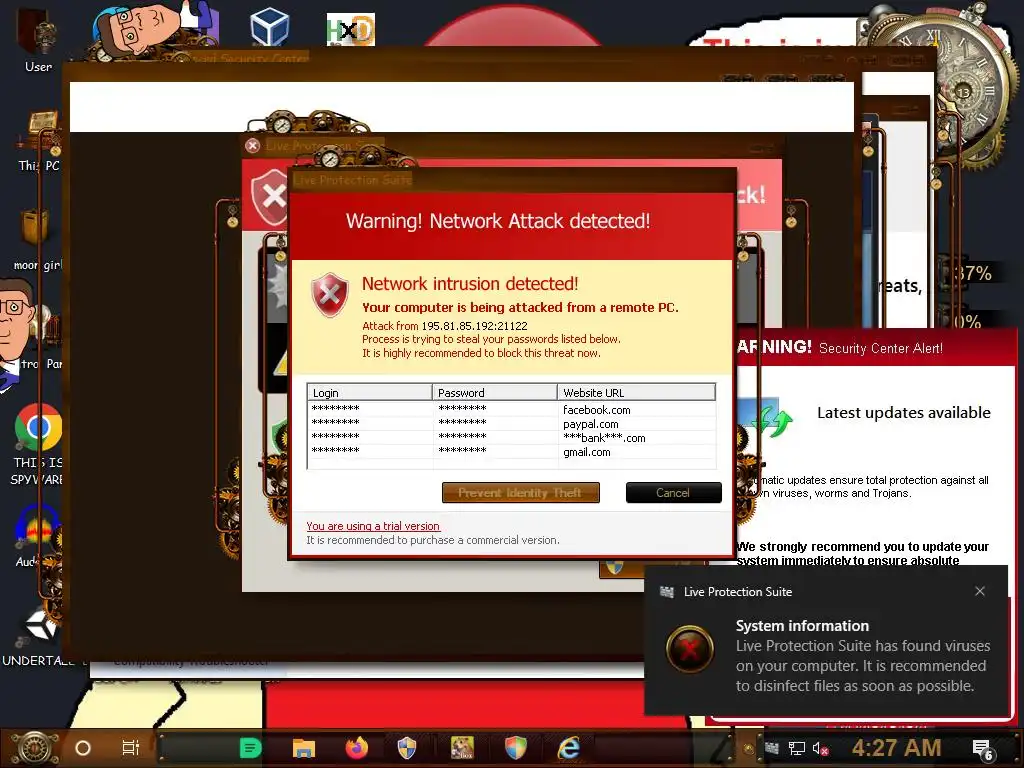Select the gmail.com row in password table
This screenshot has height=768, width=1024.
pyautogui.click(x=511, y=452)
